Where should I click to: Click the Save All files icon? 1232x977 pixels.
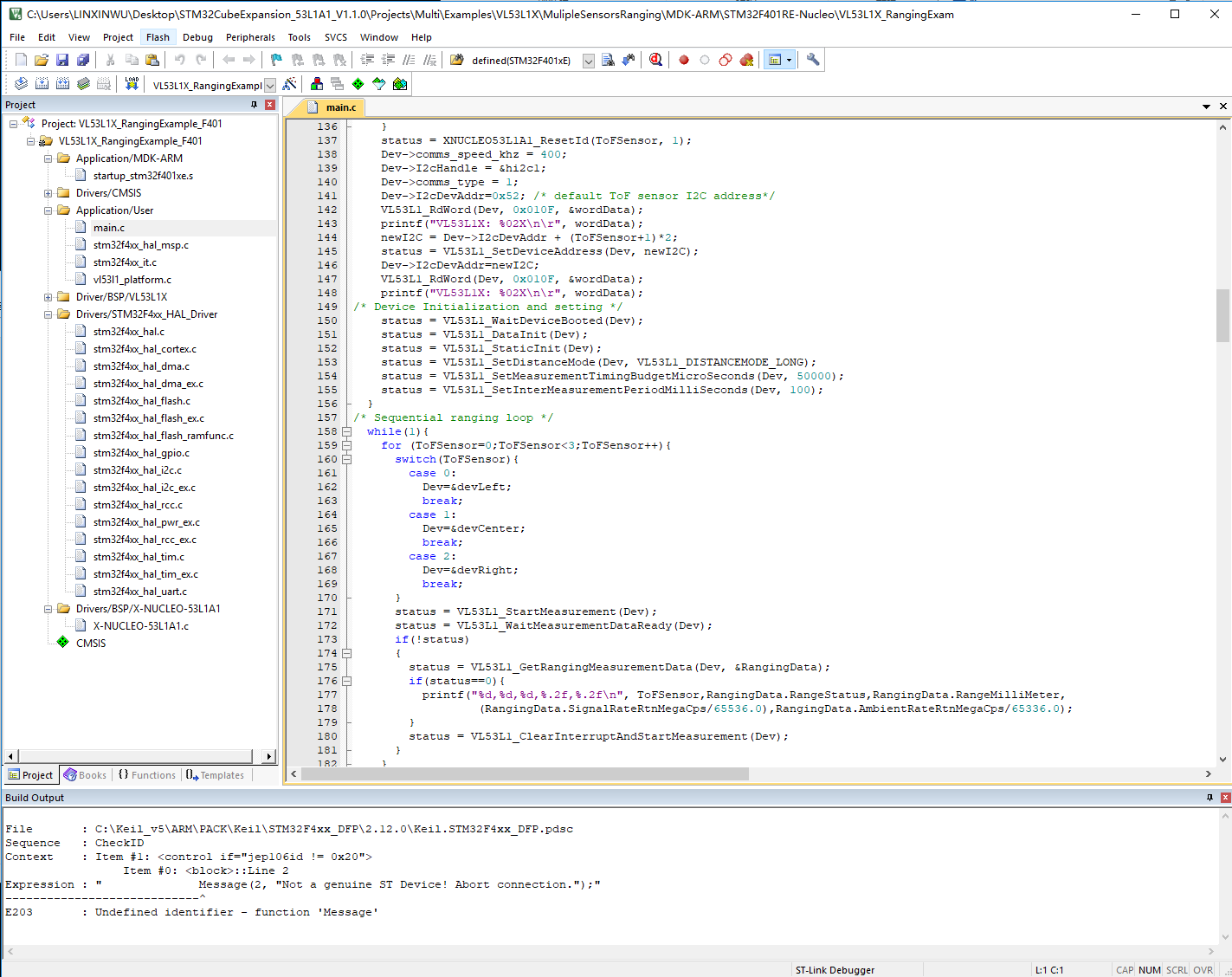point(83,60)
